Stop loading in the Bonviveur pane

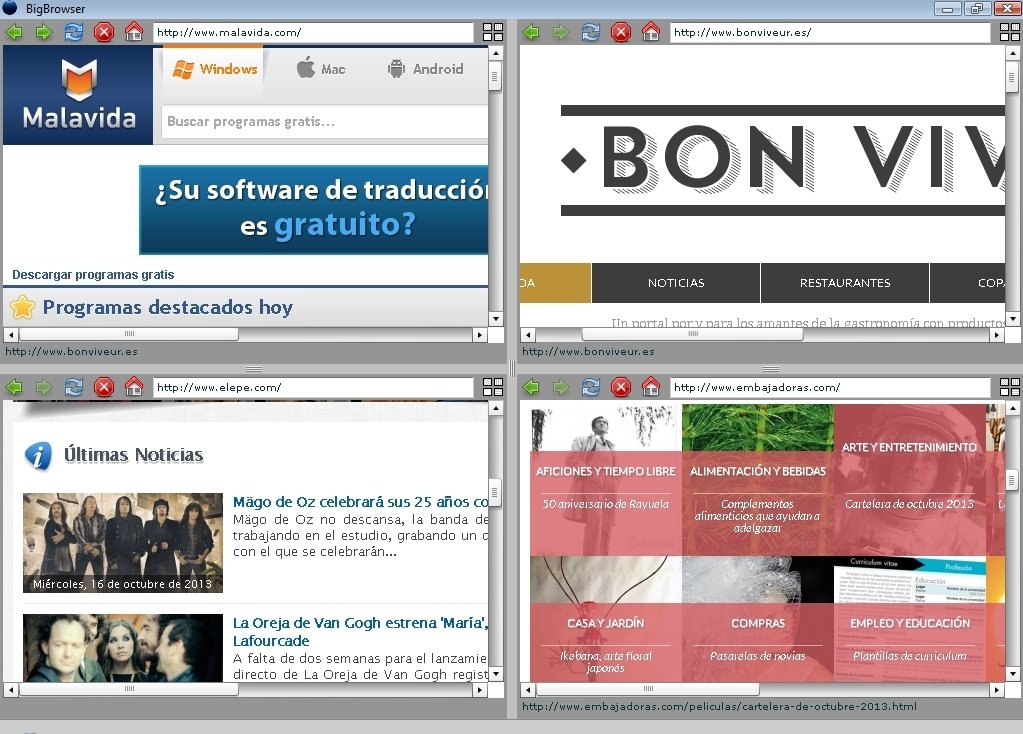(620, 32)
